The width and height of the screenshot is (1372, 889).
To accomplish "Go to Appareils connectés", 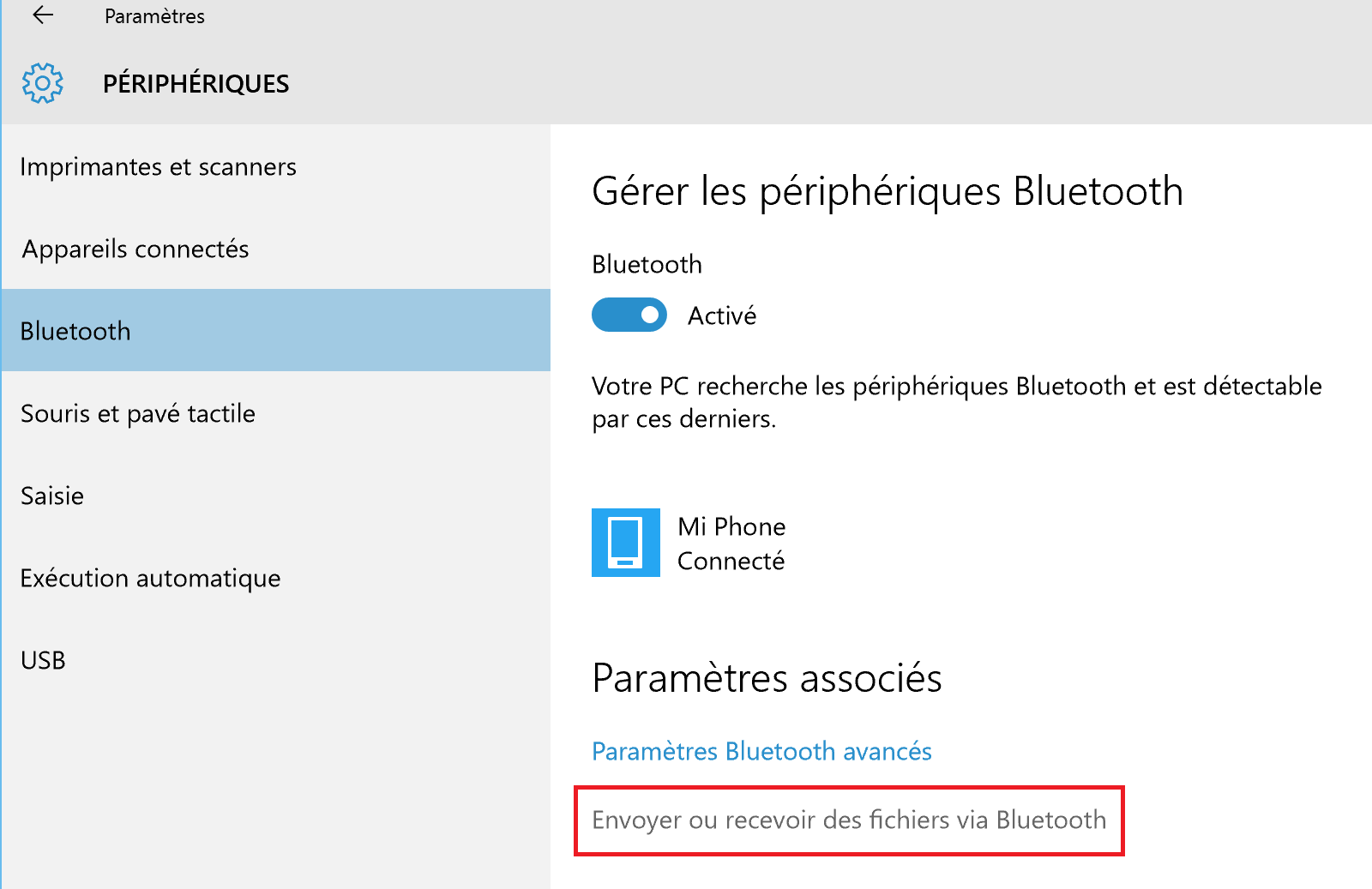I will coord(135,249).
